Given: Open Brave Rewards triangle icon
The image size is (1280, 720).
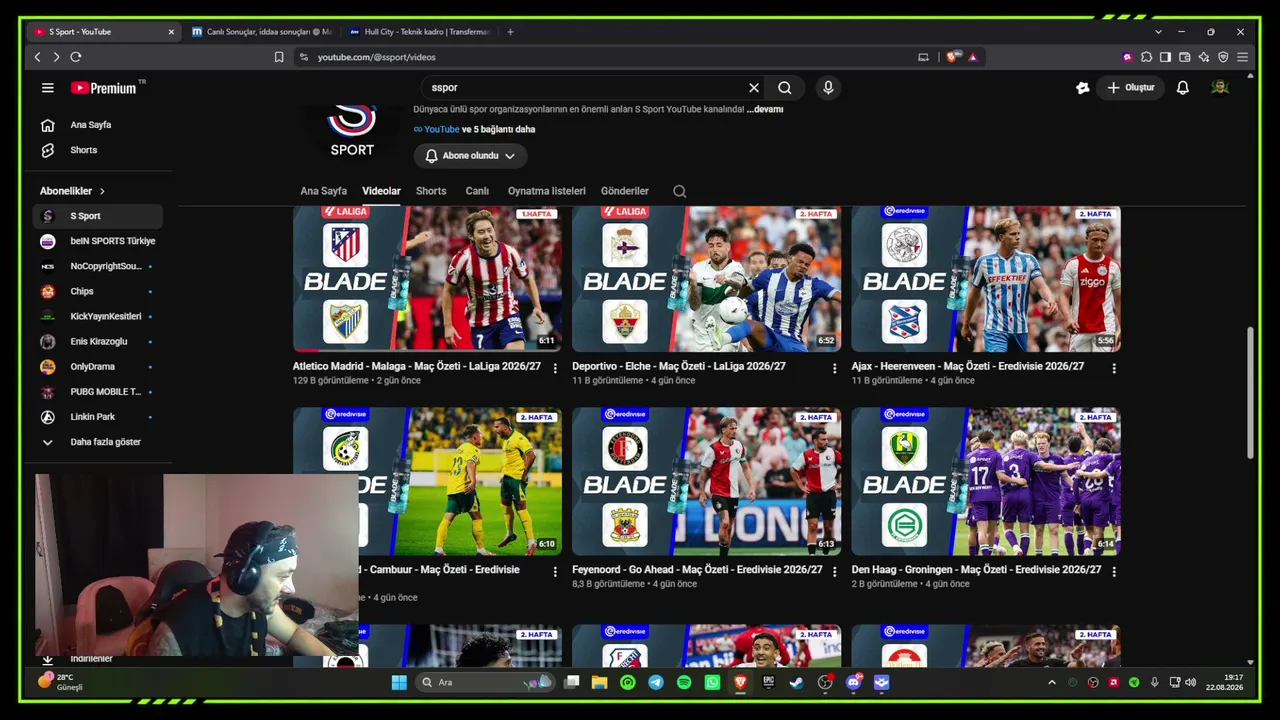Looking at the screenshot, I should tap(972, 57).
